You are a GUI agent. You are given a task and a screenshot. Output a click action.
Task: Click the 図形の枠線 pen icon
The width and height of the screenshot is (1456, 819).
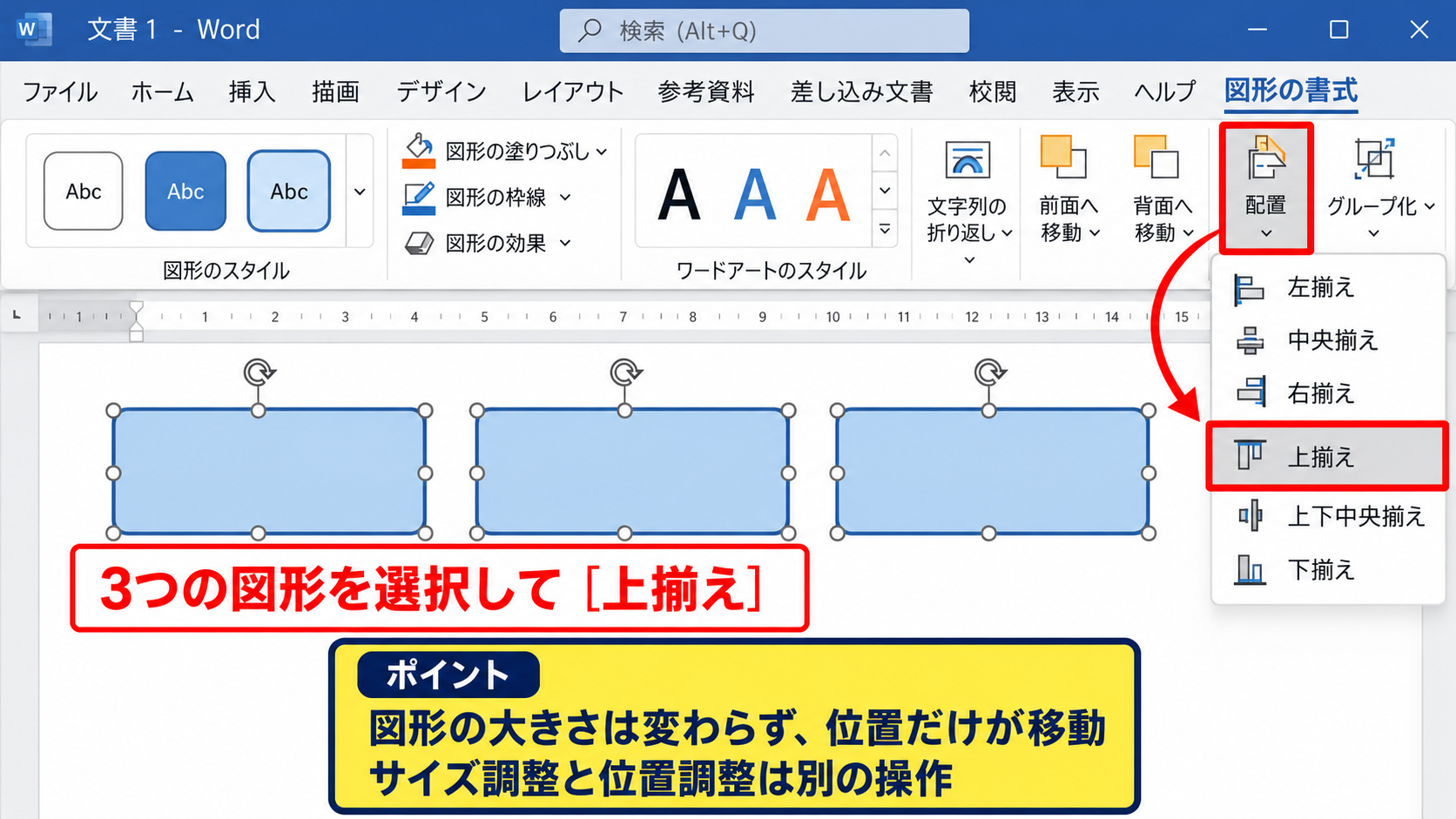[419, 198]
